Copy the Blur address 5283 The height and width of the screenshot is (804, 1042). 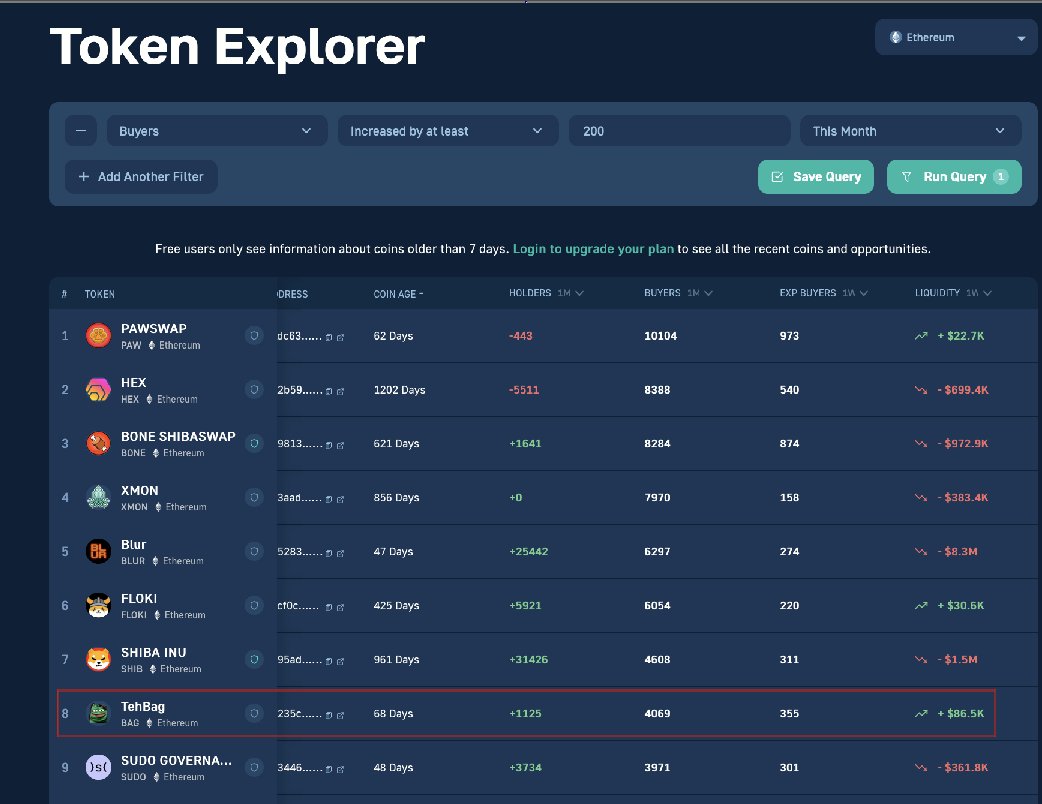(329, 553)
